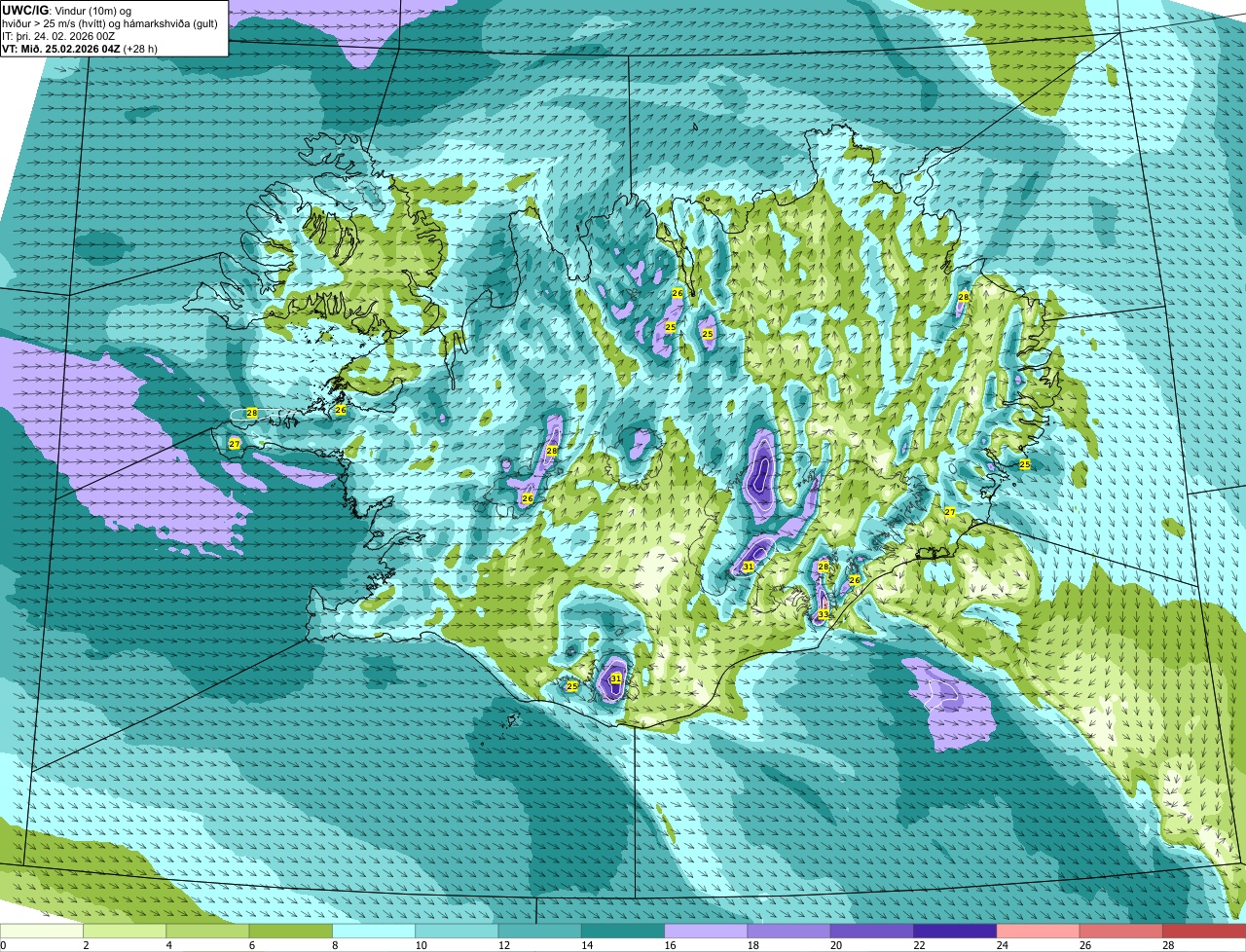
Task: Select the 16–18 m/s lavender legend swatch
Action: tap(705, 931)
